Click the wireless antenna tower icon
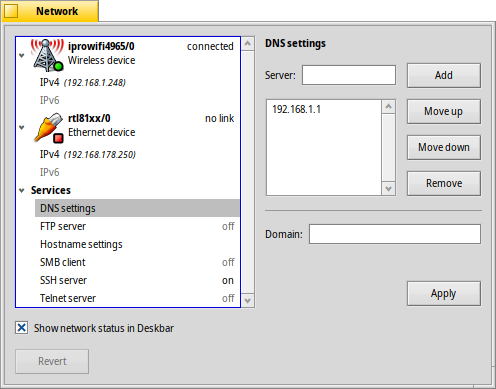Image resolution: width=496 pixels, height=389 pixels. pos(47,55)
